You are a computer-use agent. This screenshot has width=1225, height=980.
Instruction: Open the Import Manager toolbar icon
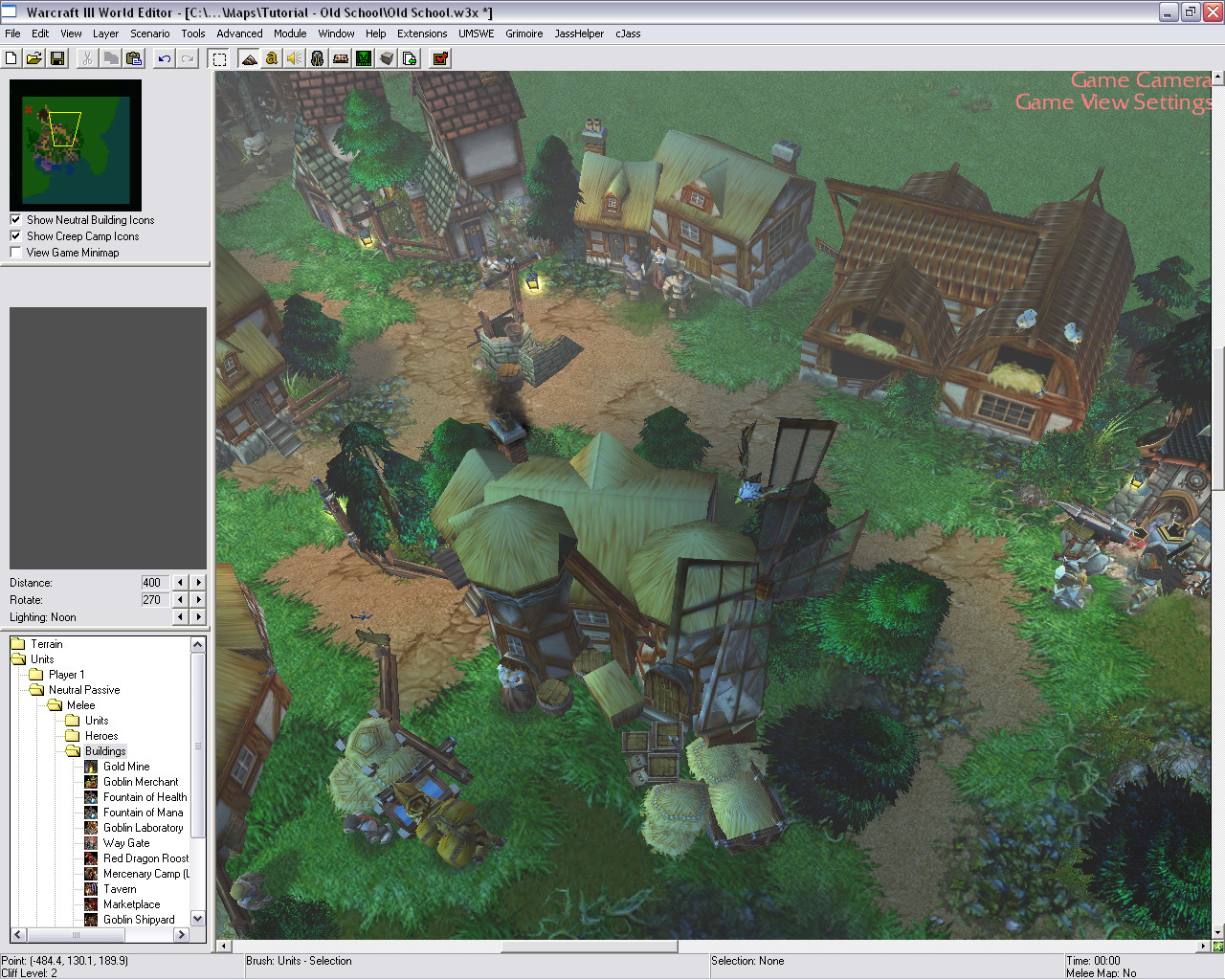tap(410, 58)
